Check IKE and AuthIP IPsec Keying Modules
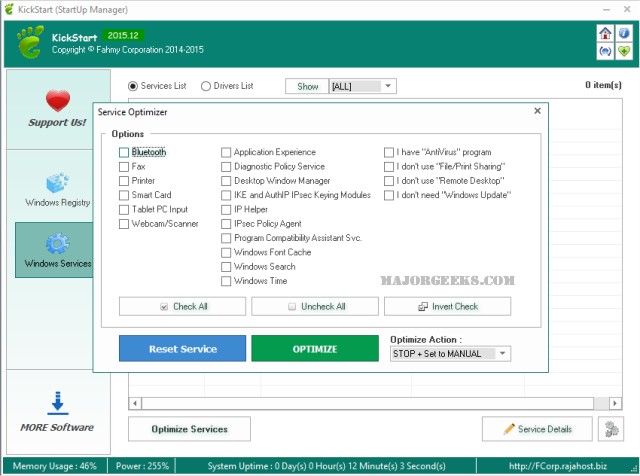640x476 pixels. click(226, 195)
